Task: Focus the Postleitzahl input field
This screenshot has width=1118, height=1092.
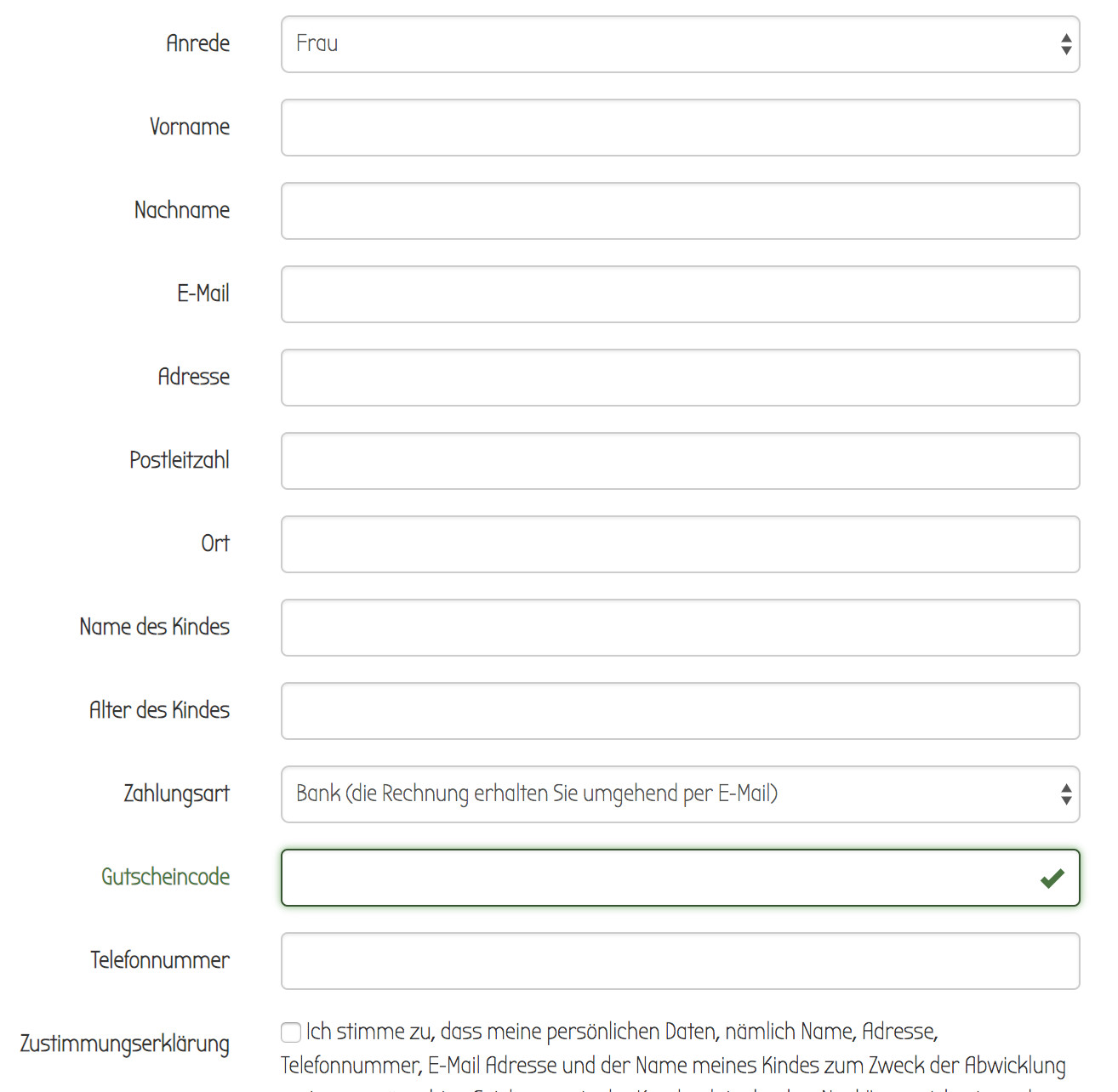Action: (x=679, y=461)
